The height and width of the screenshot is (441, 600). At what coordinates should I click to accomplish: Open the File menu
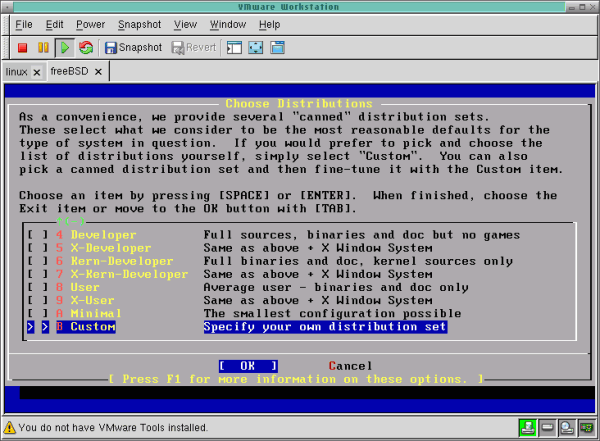coord(24,24)
